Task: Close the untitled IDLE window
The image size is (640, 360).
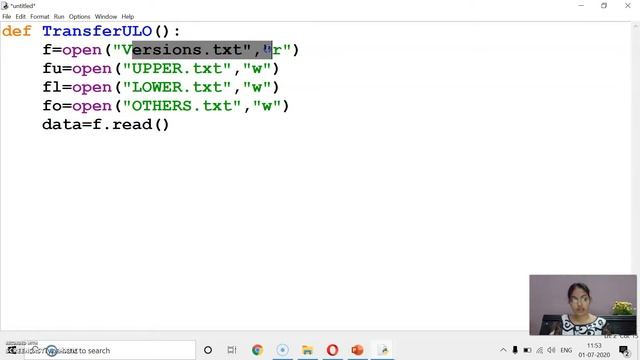Action: pos(628,6)
